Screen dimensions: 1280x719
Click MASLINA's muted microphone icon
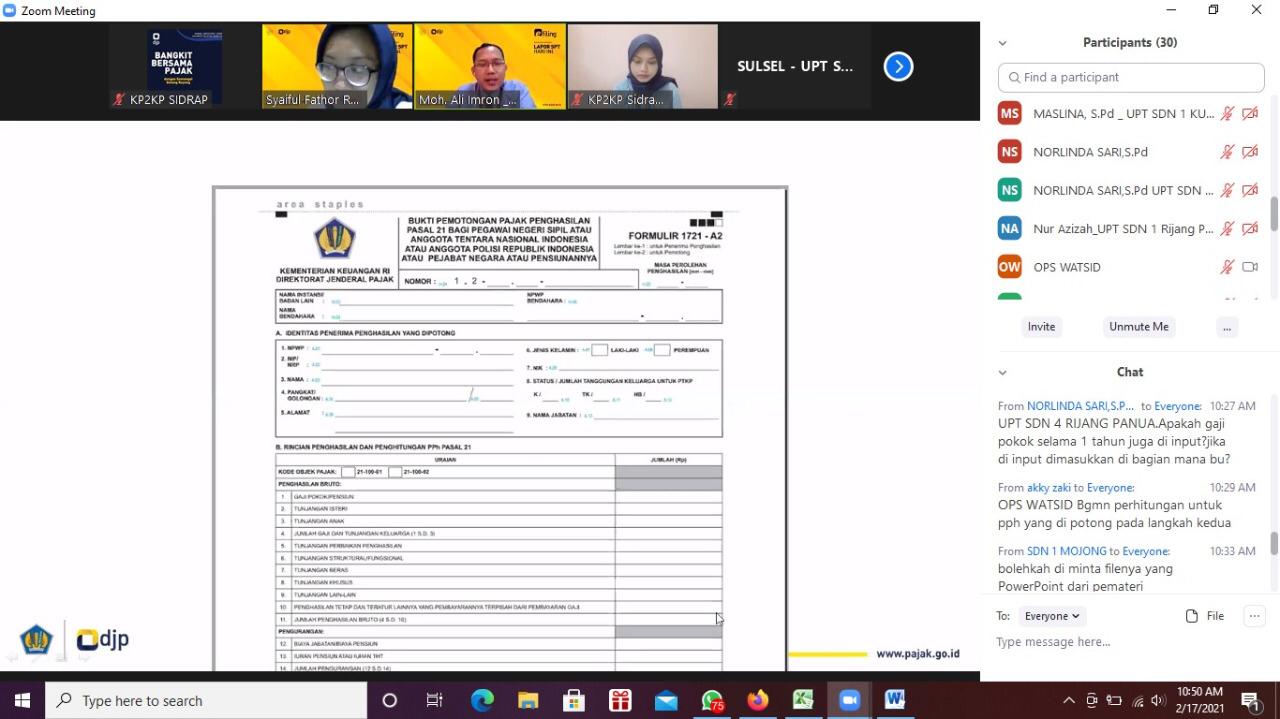pos(1227,114)
